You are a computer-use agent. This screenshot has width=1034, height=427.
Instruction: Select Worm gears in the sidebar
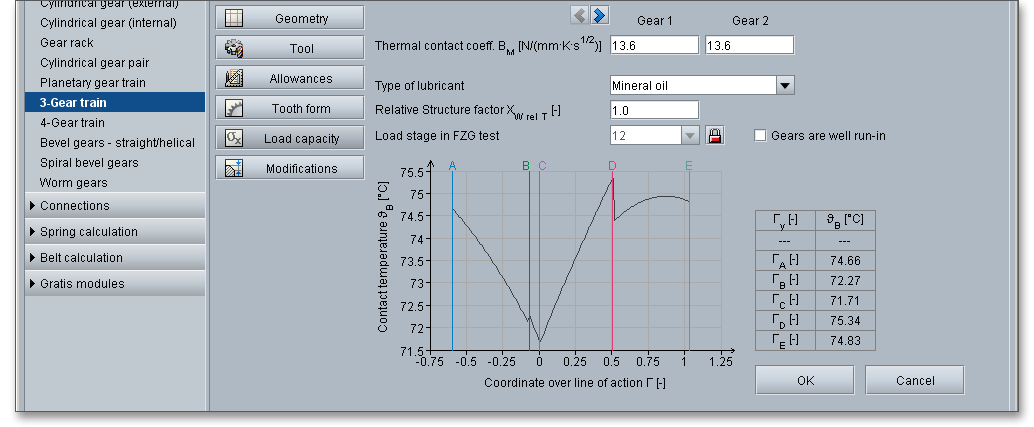pyautogui.click(x=73, y=183)
